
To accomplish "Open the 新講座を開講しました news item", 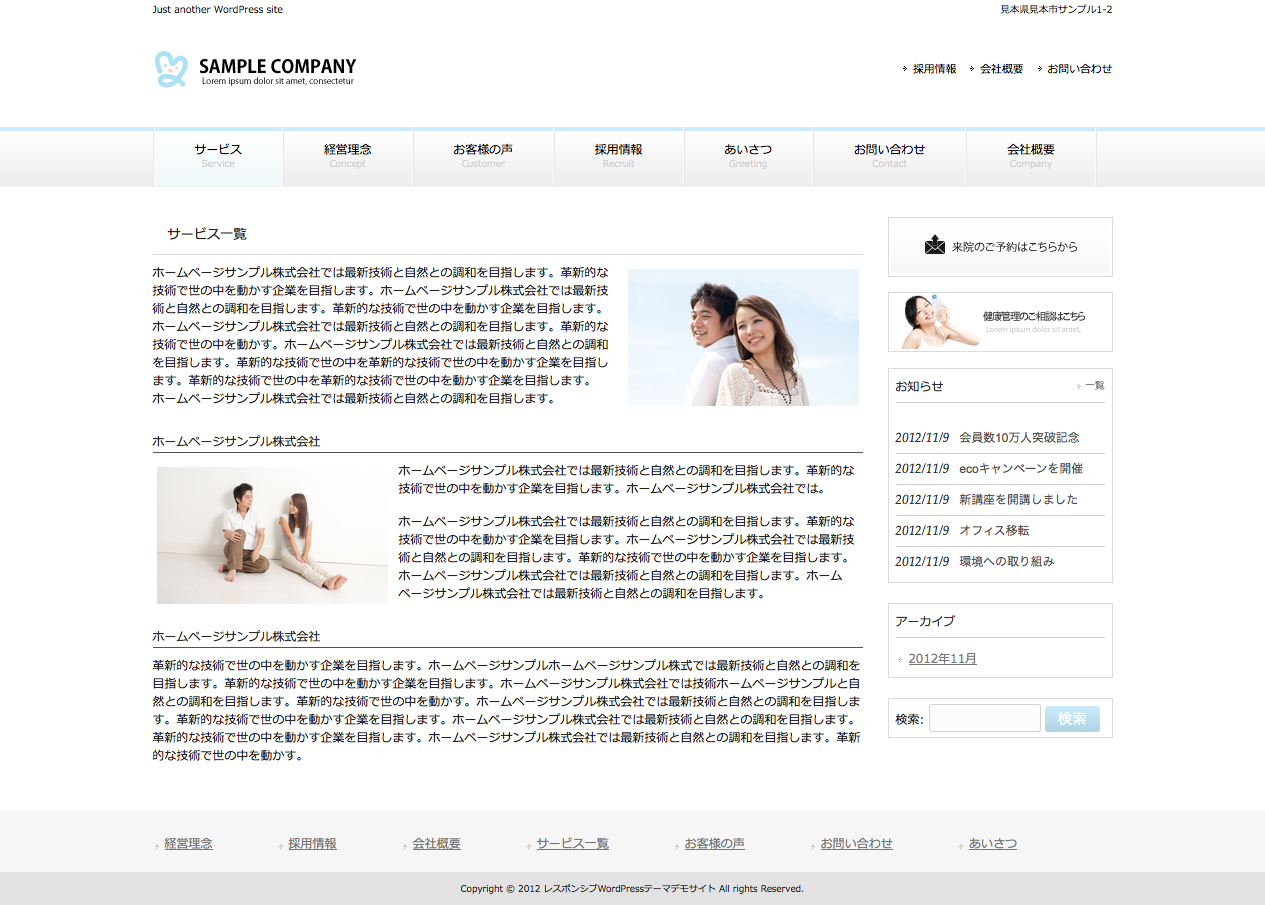I will [x=1018, y=499].
